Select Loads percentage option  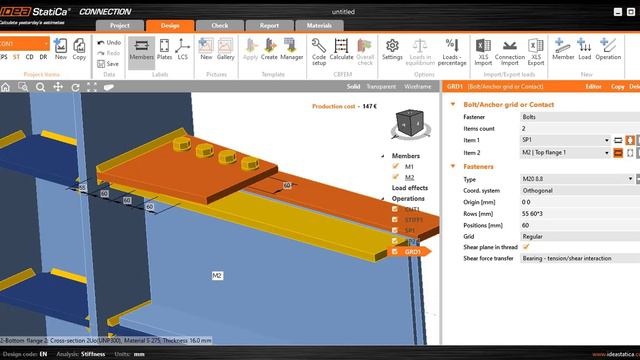tap(452, 52)
